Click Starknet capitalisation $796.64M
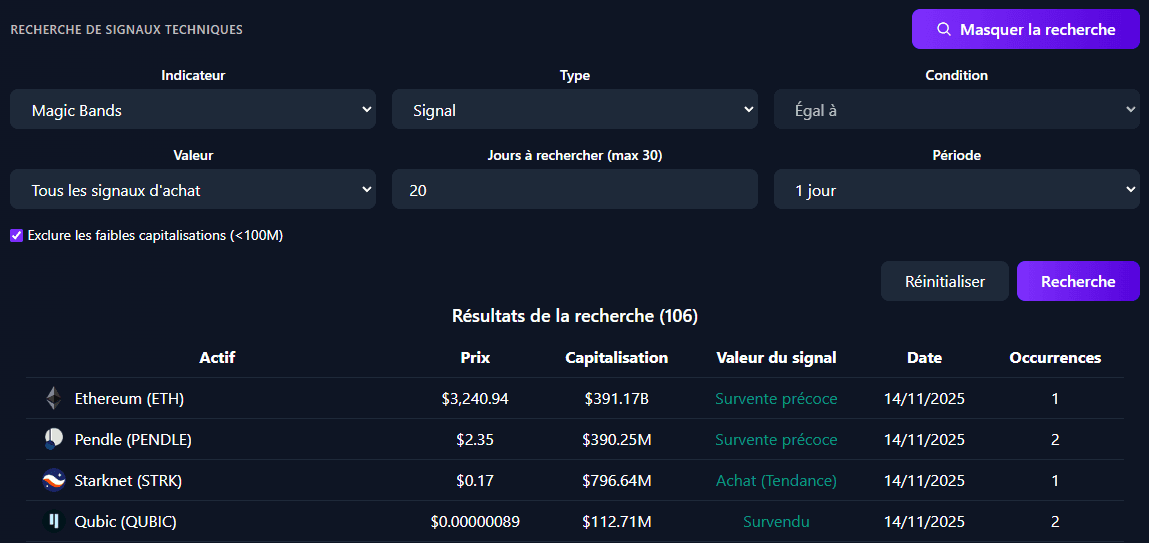Viewport: 1149px width, 543px height. (x=616, y=481)
